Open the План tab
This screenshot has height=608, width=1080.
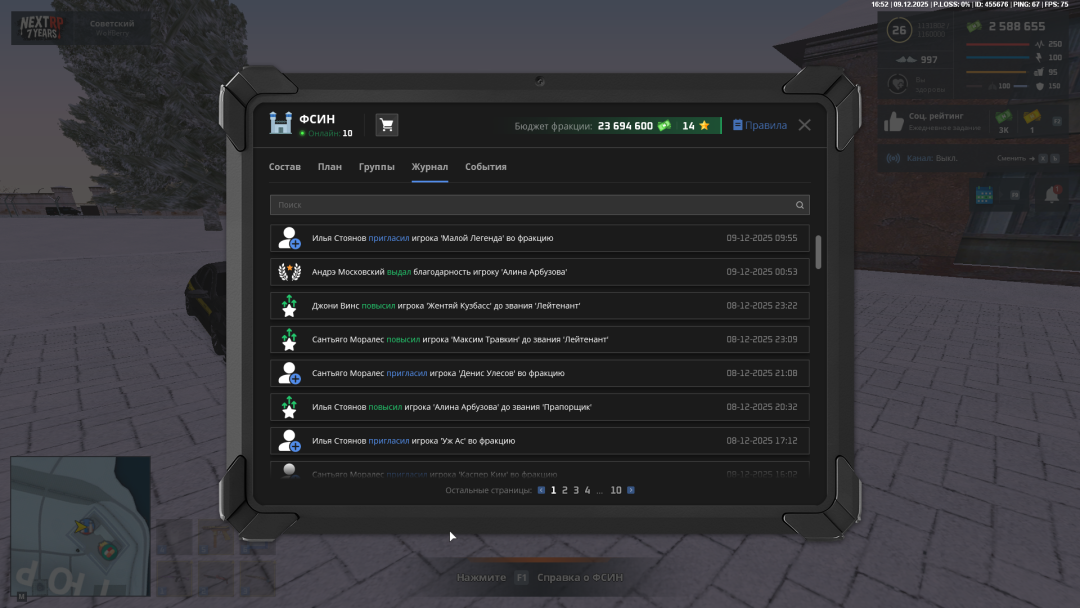point(330,167)
